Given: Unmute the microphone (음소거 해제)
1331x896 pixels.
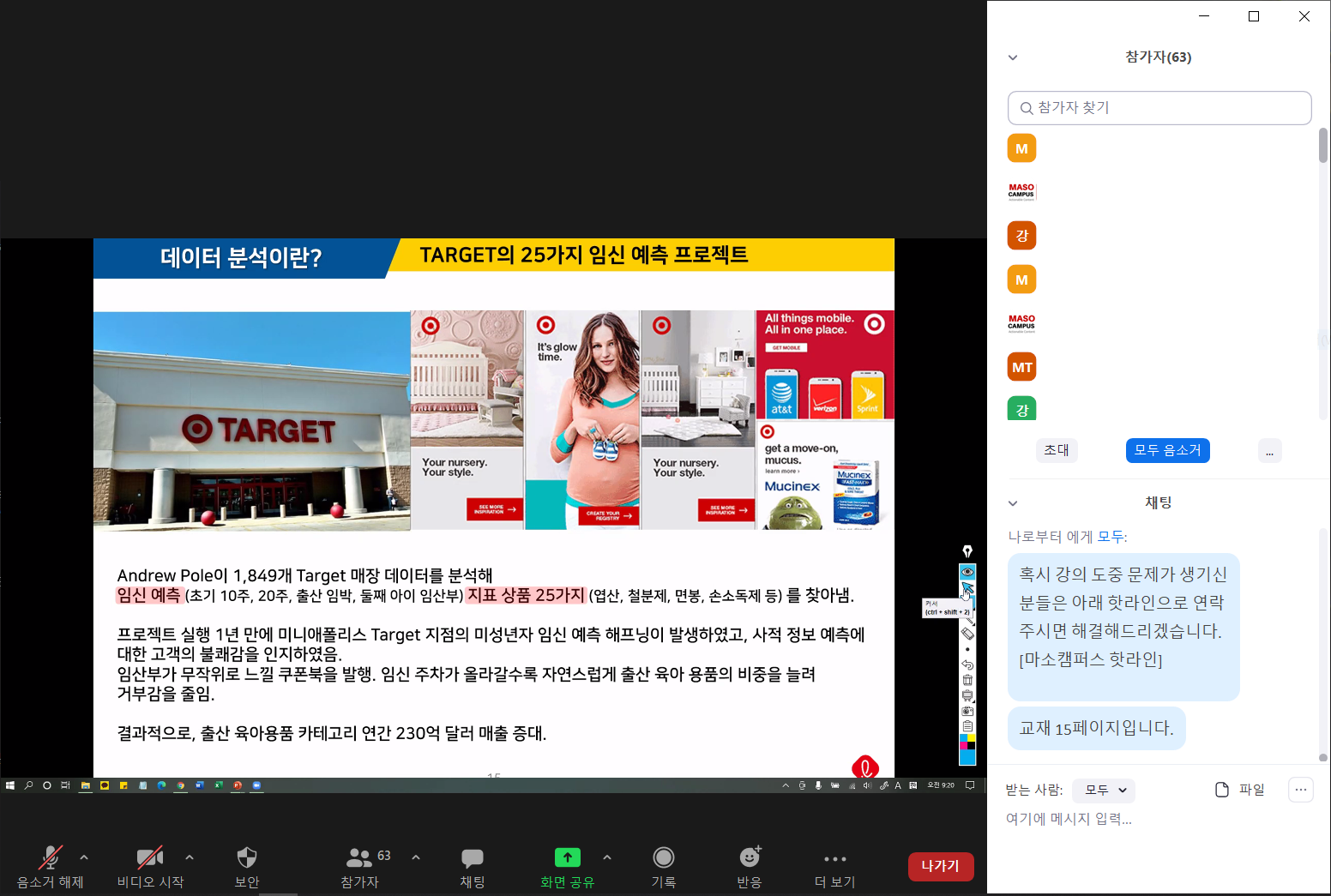Looking at the screenshot, I should [x=50, y=865].
